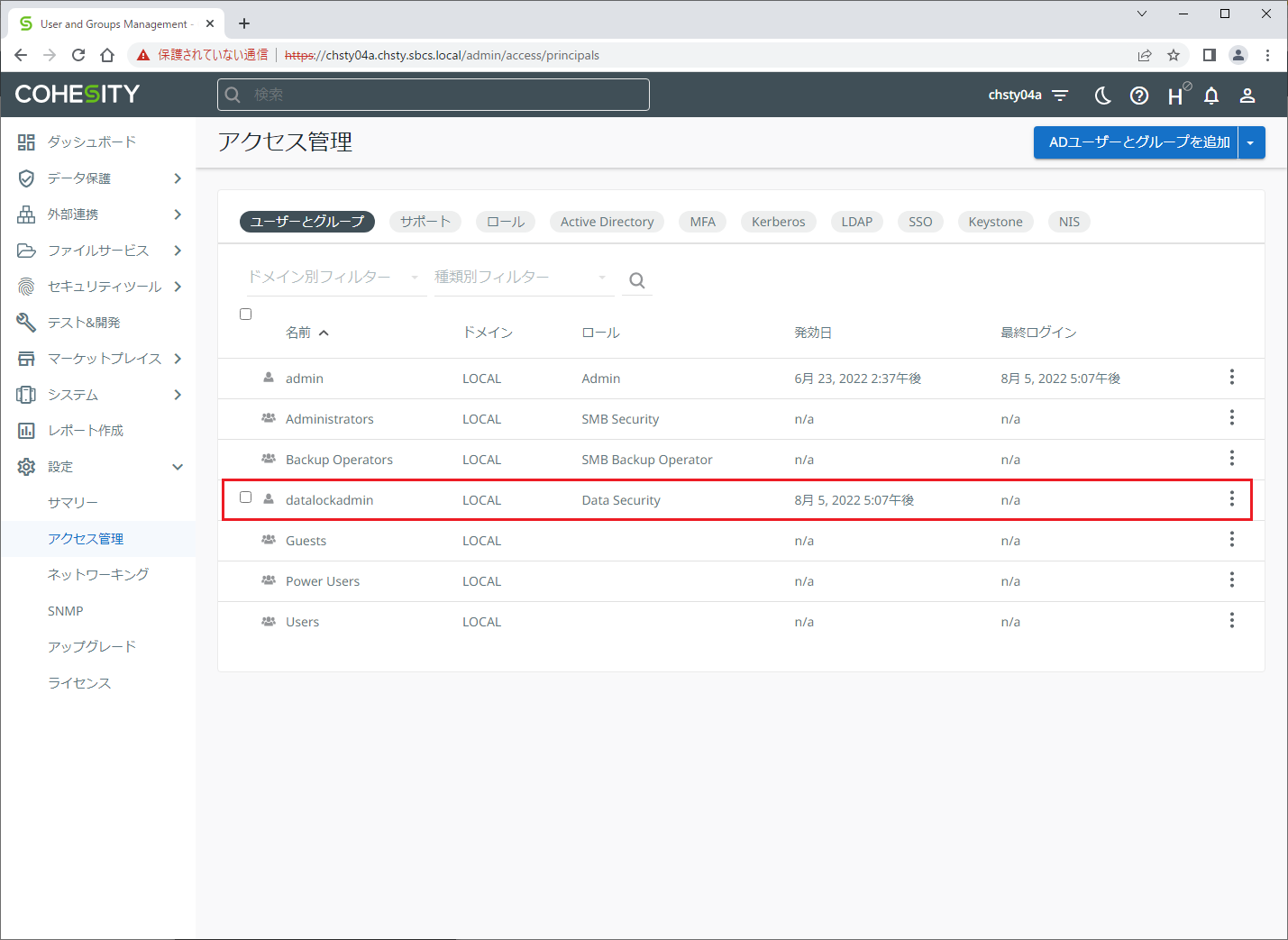Click the Test & Dev wrench icon
1288x940 pixels.
click(26, 322)
